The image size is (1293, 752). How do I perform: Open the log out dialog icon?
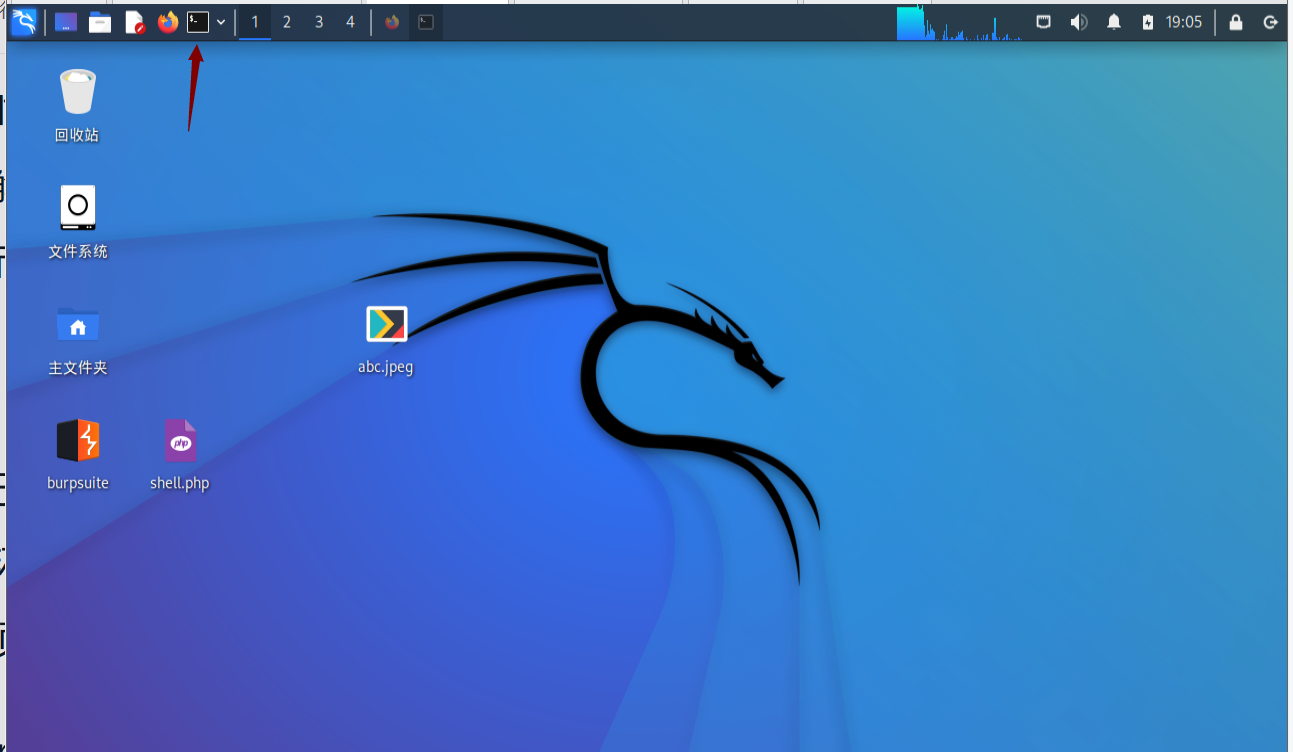click(x=1271, y=22)
